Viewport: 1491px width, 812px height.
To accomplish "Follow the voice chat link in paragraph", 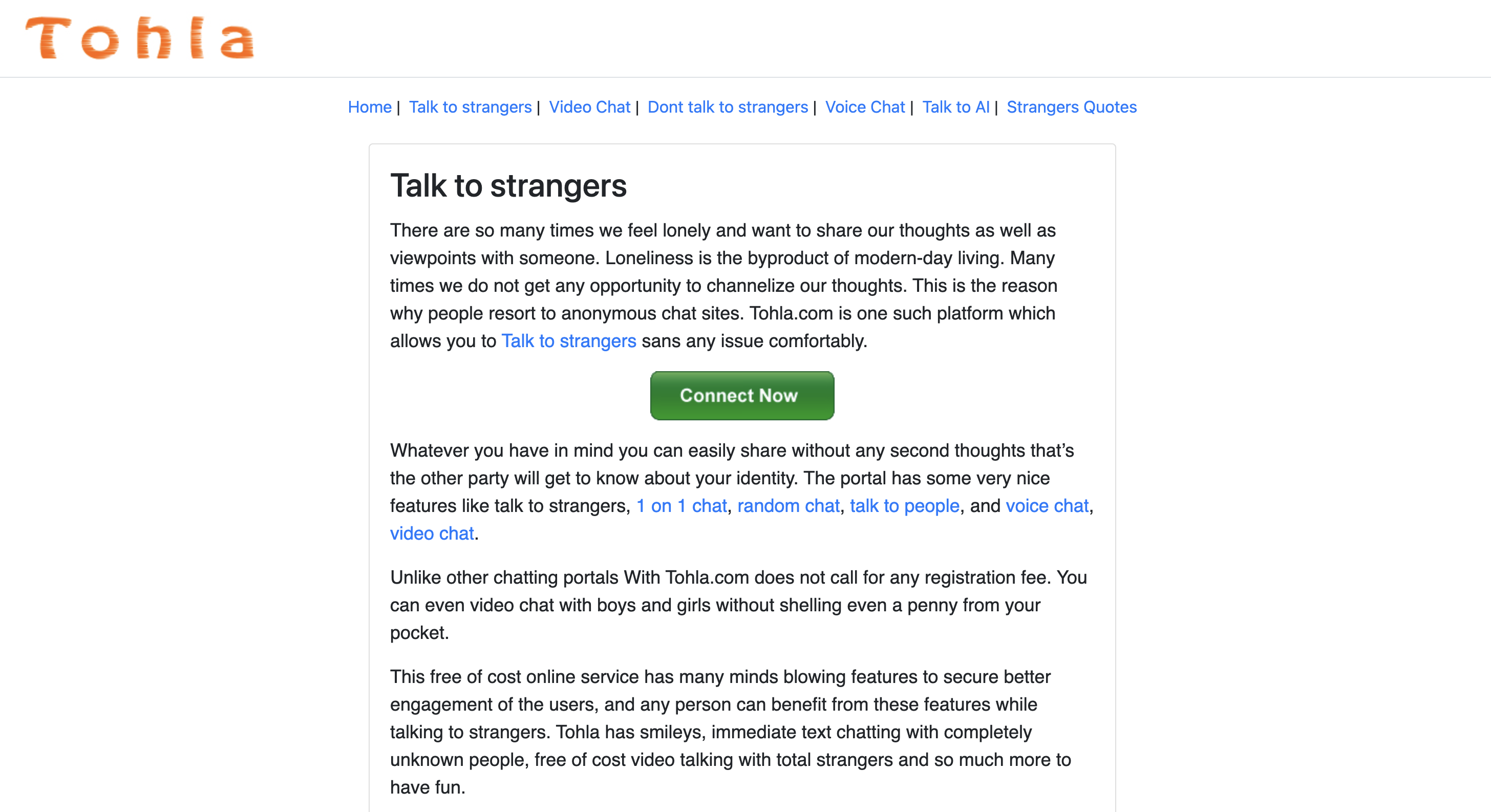I will (1047, 506).
